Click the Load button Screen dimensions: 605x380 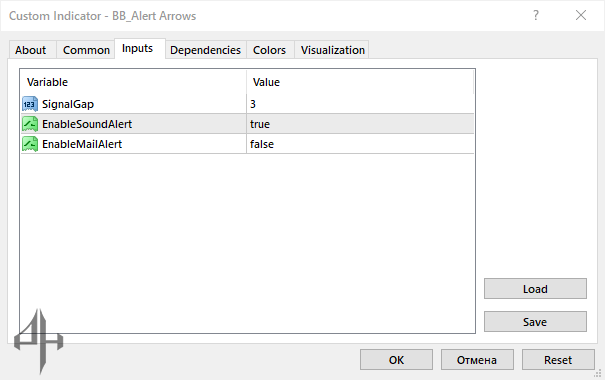click(535, 289)
